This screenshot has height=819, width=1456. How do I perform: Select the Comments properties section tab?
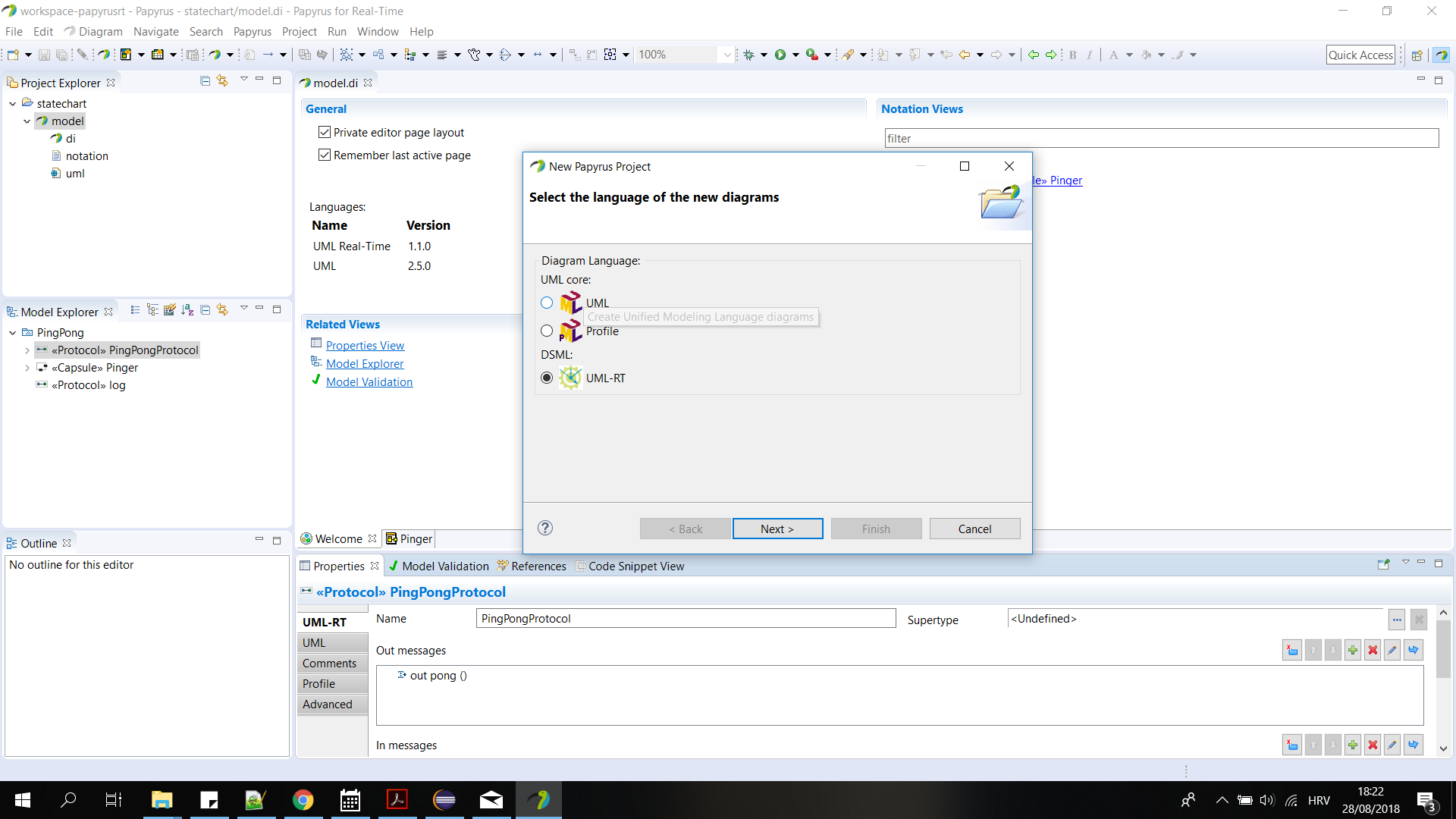331,663
